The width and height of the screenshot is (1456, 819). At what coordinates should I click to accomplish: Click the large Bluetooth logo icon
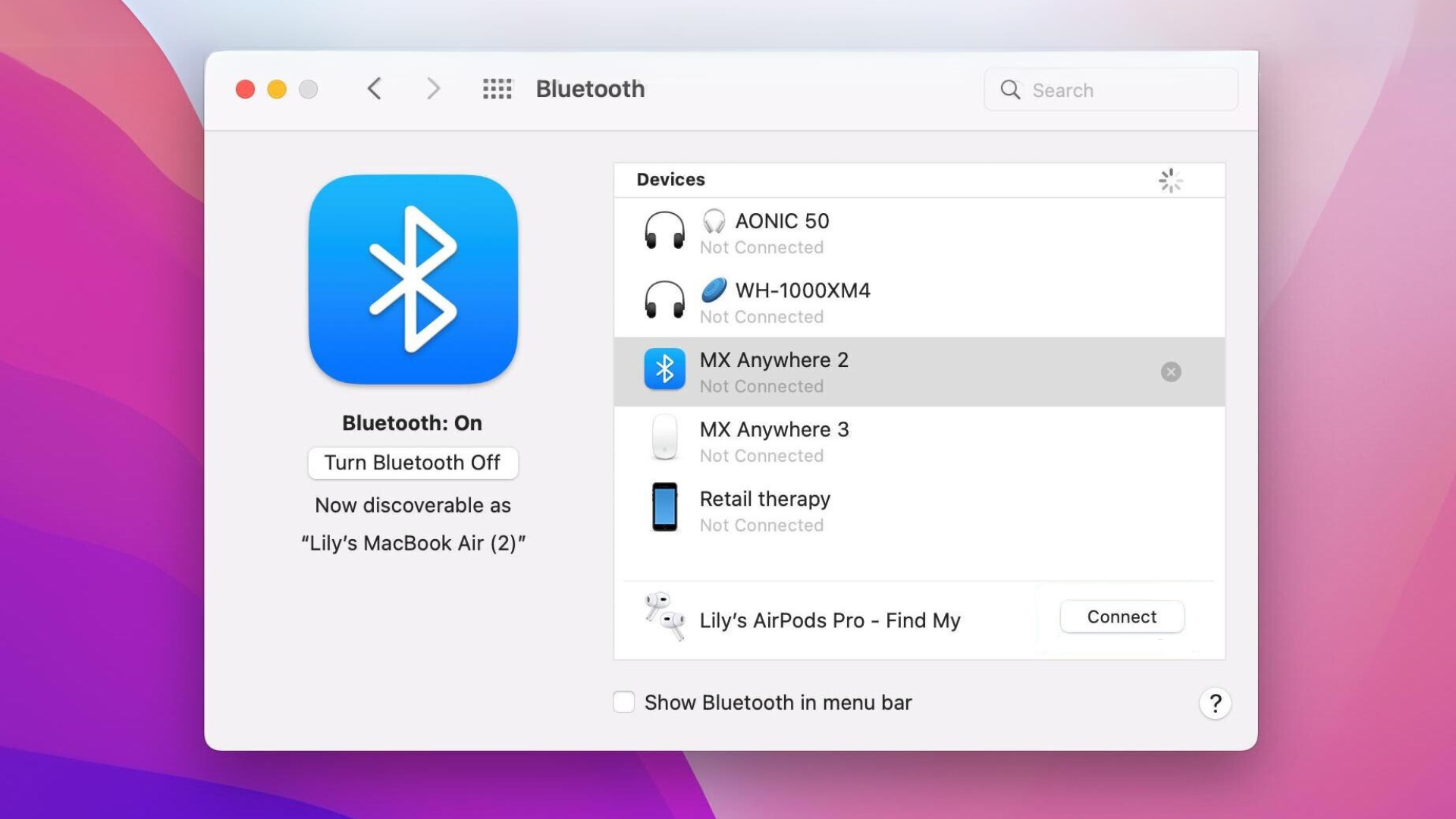tap(413, 279)
